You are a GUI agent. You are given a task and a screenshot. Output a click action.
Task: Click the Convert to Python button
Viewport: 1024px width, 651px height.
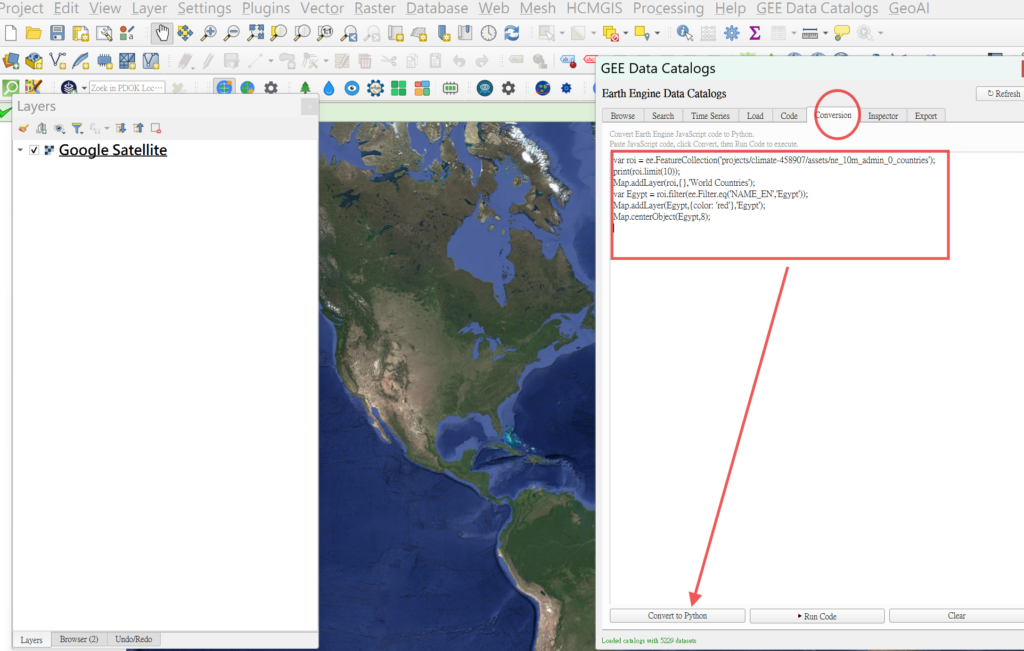[677, 616]
